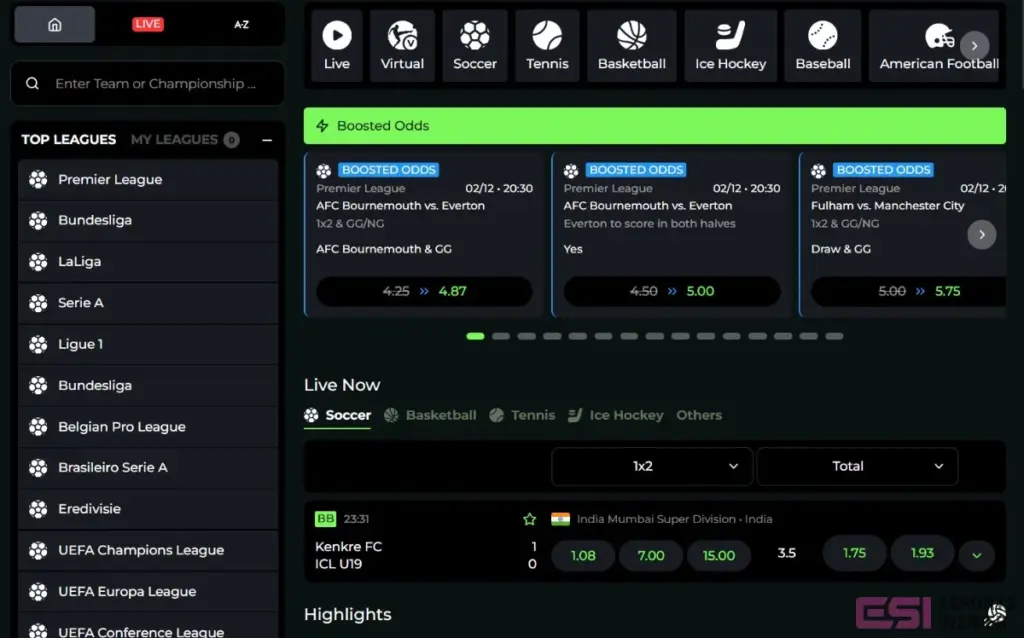Select the Live Now Soccer tab
1024x638 pixels.
point(338,415)
